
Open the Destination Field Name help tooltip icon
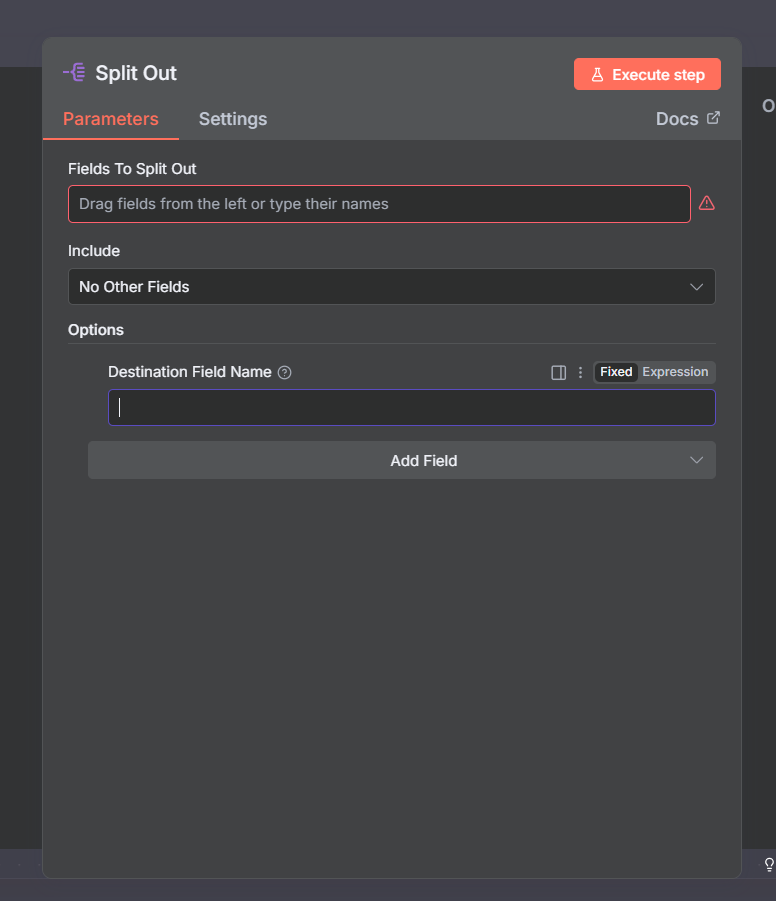(285, 372)
